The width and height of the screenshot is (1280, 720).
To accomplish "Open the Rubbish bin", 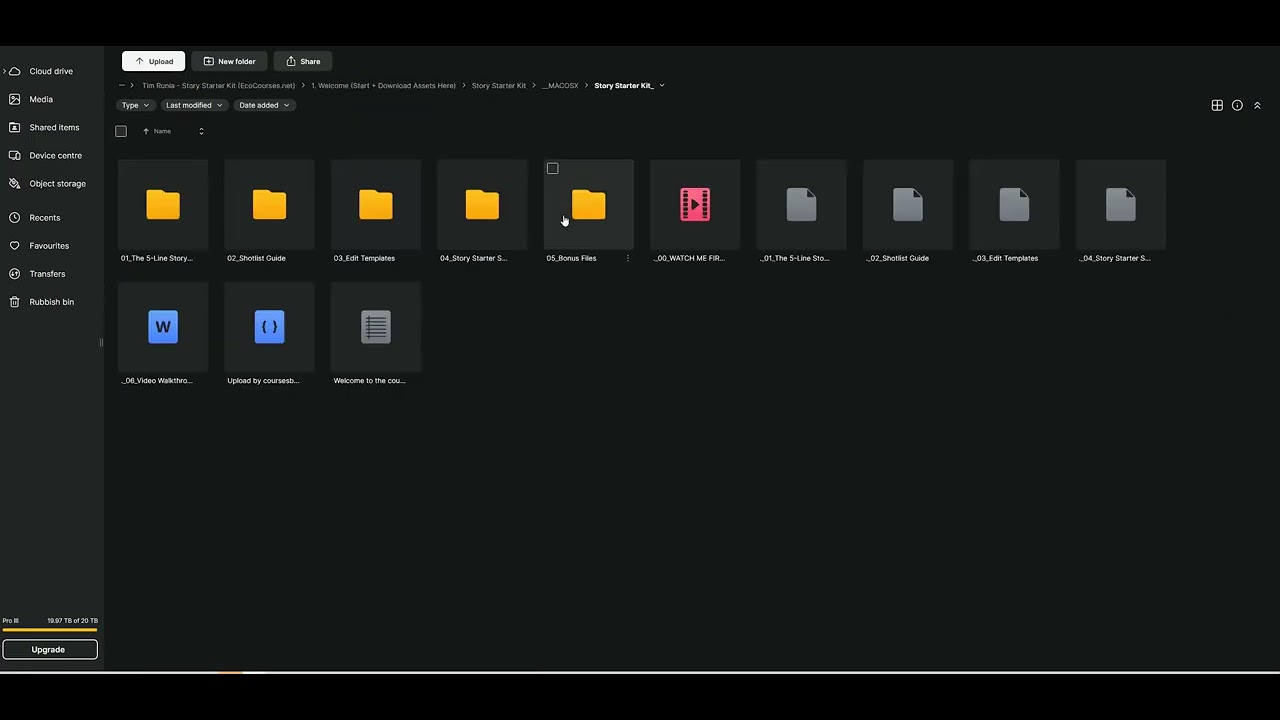I will 51,301.
